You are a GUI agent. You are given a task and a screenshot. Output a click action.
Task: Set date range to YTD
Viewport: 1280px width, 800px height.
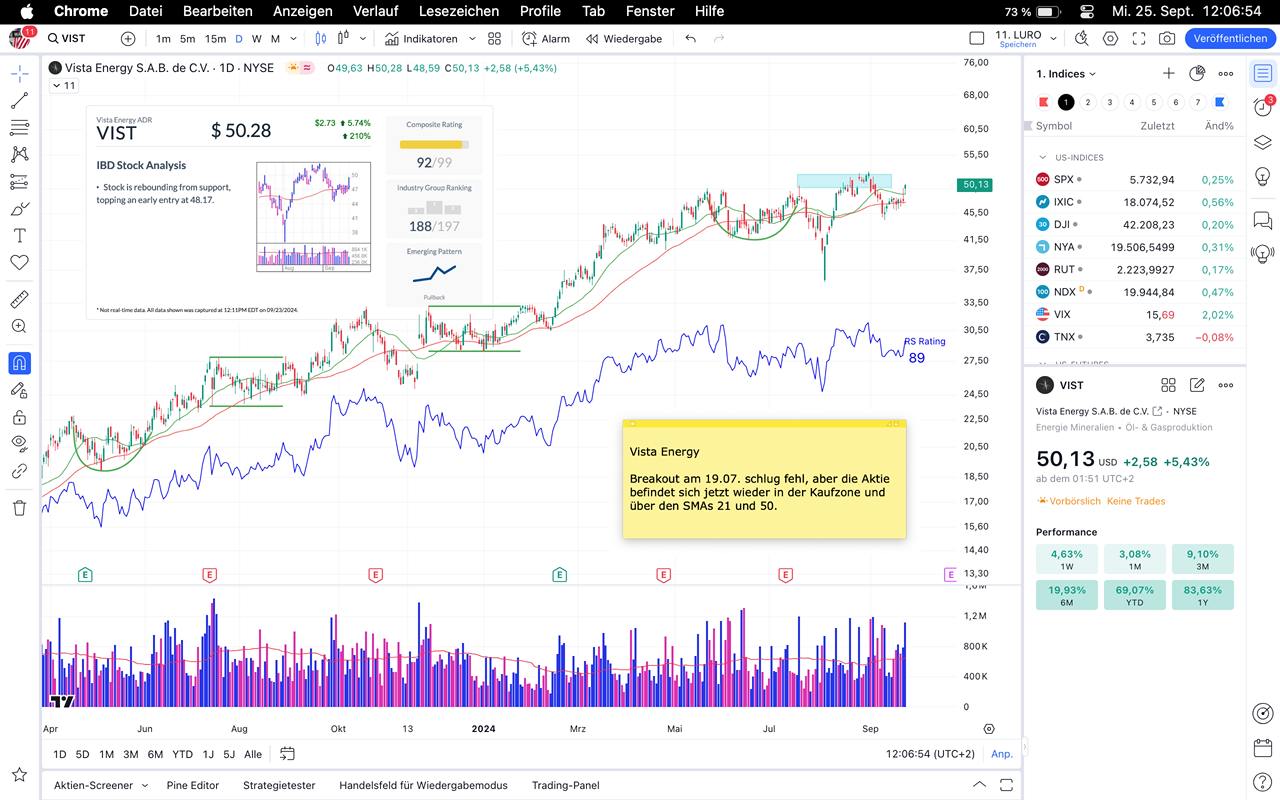tap(182, 754)
